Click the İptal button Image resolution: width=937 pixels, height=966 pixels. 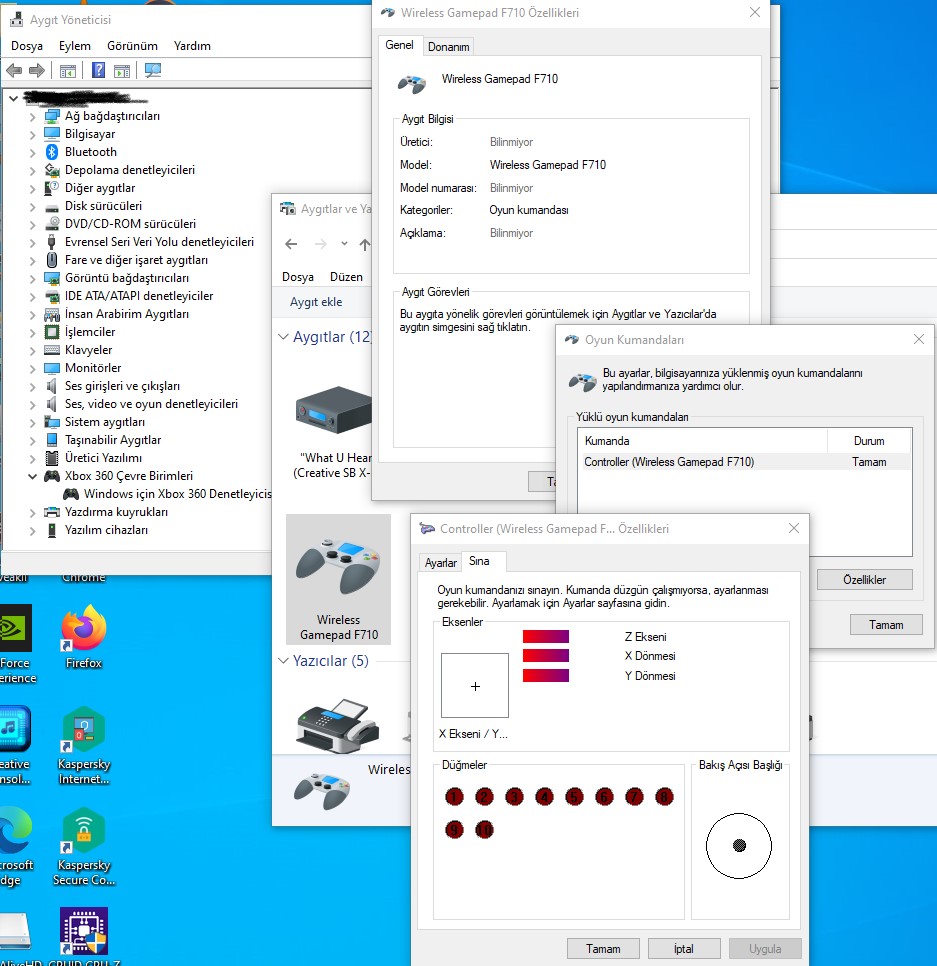(684, 949)
